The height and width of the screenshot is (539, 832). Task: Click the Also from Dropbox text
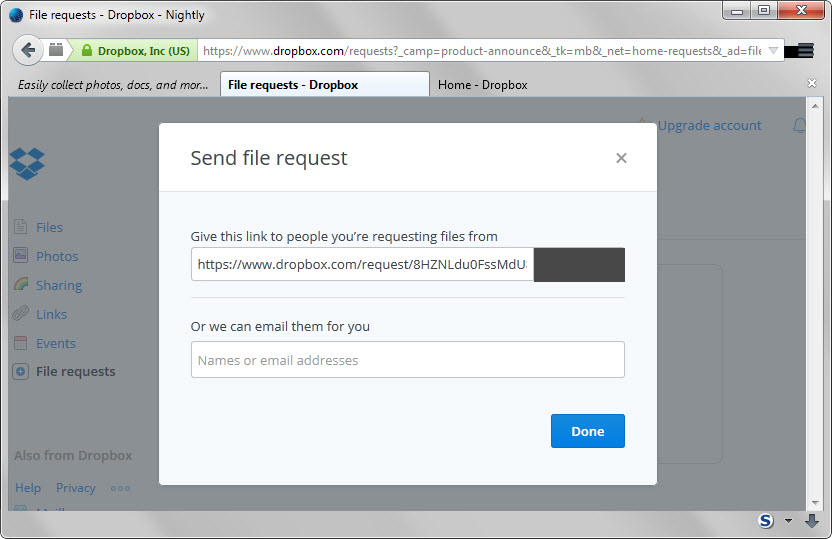coord(73,456)
